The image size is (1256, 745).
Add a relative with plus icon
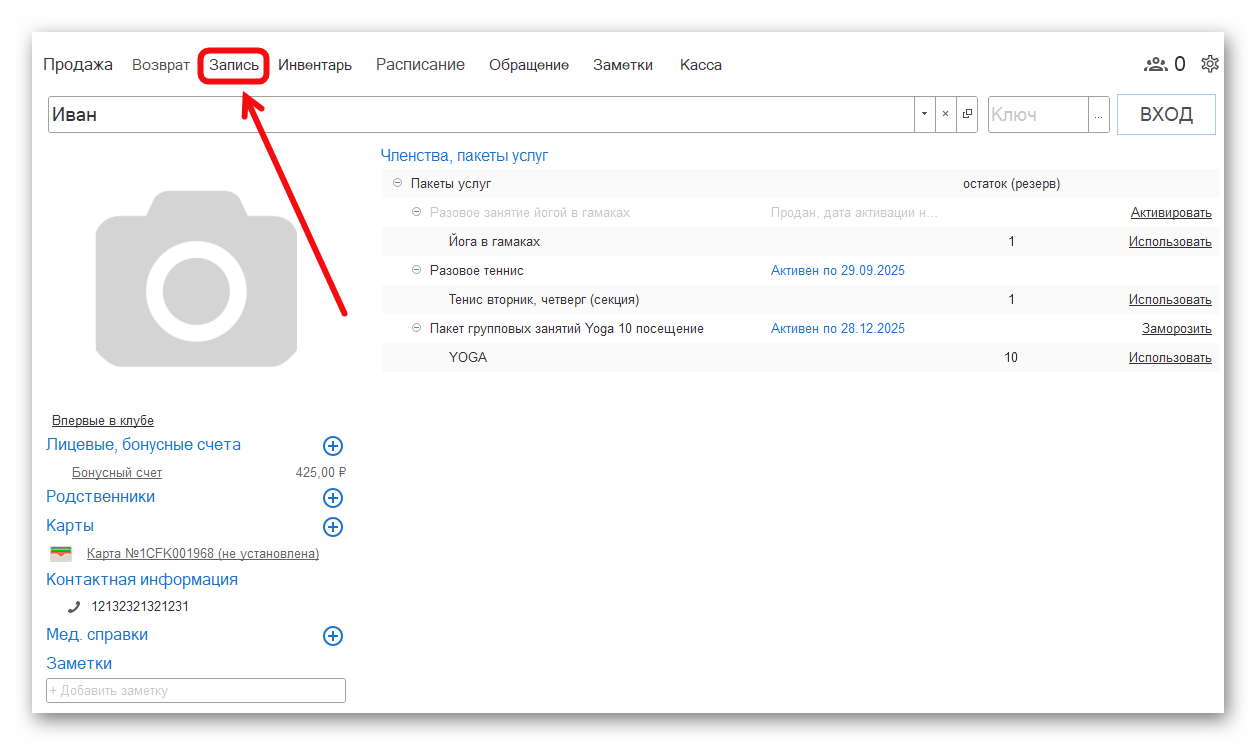click(x=333, y=498)
